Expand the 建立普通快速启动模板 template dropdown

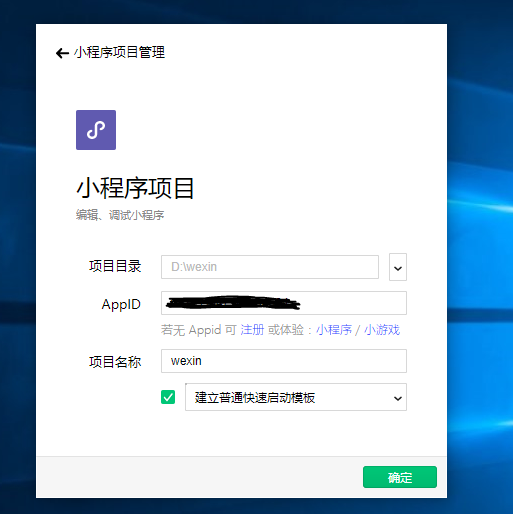coord(296,397)
